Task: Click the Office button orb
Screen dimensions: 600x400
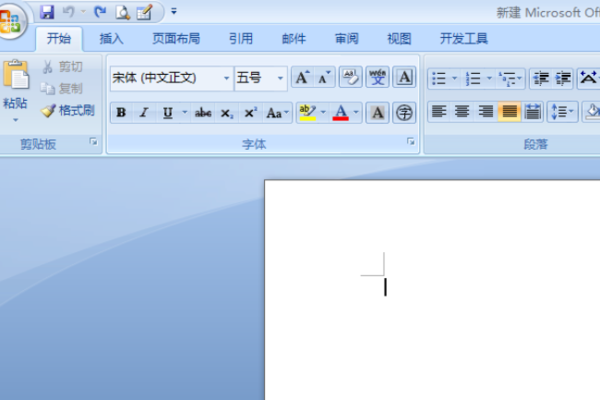Action: click(x=11, y=21)
